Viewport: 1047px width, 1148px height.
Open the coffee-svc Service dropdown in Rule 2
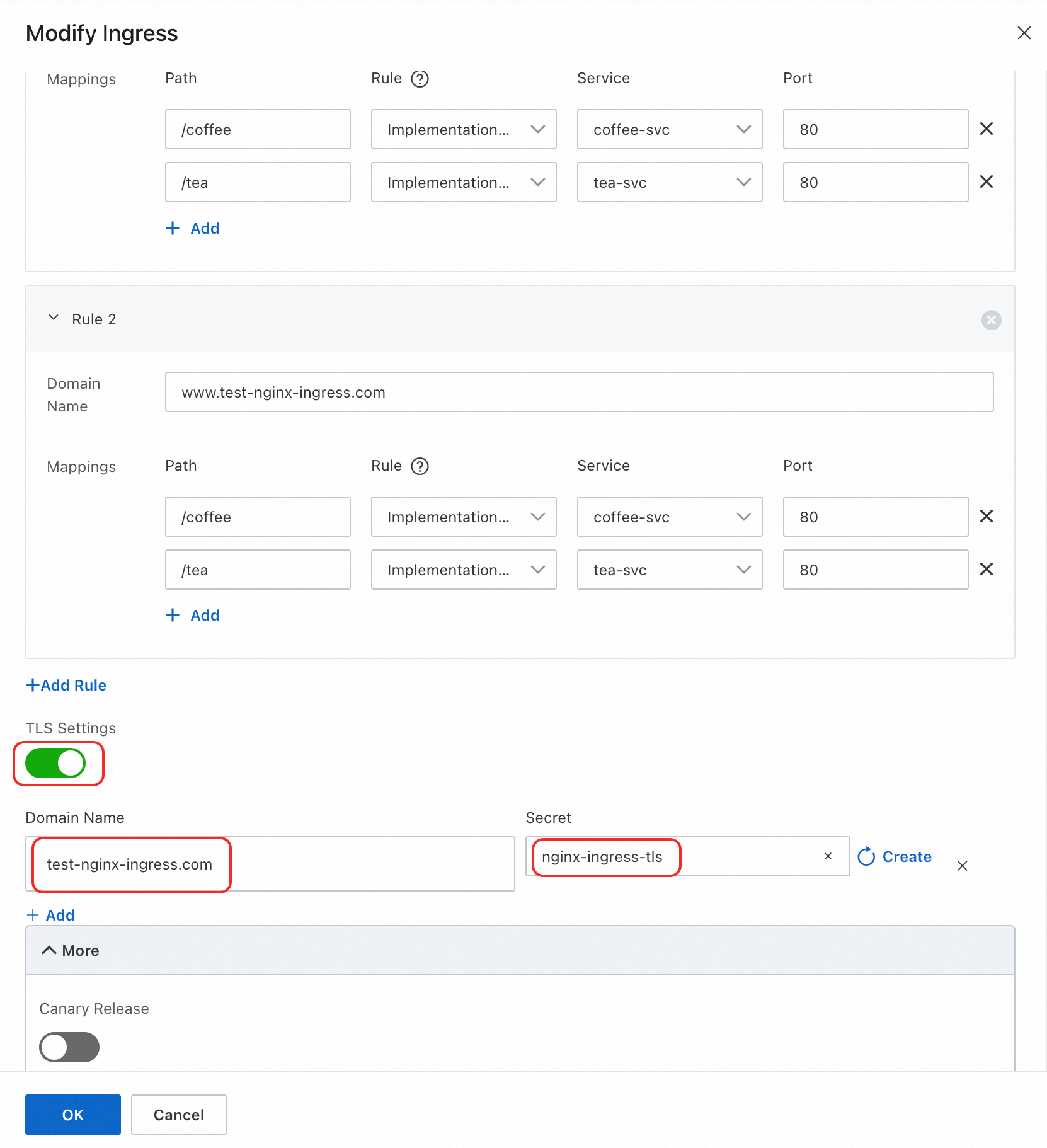pos(669,517)
